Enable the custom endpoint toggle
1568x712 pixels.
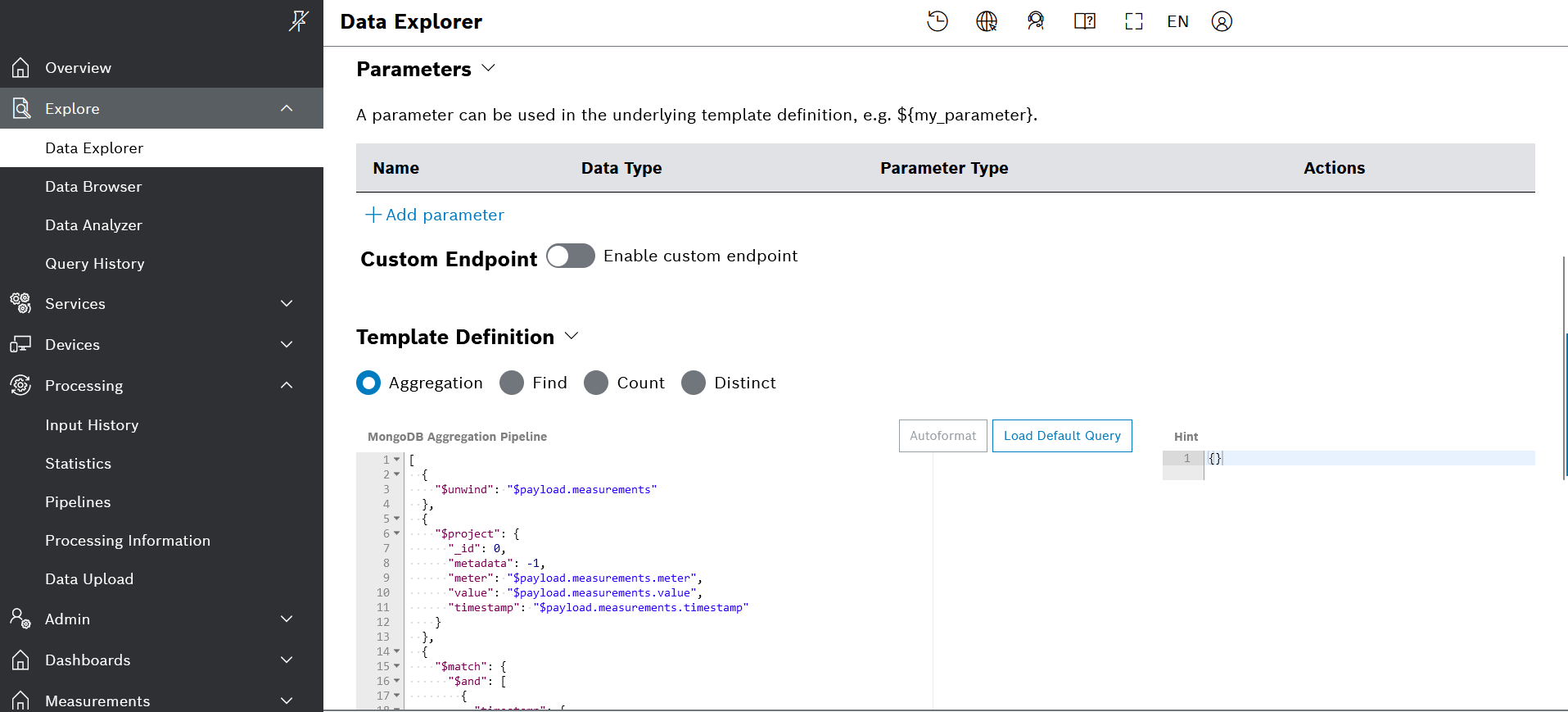click(571, 256)
